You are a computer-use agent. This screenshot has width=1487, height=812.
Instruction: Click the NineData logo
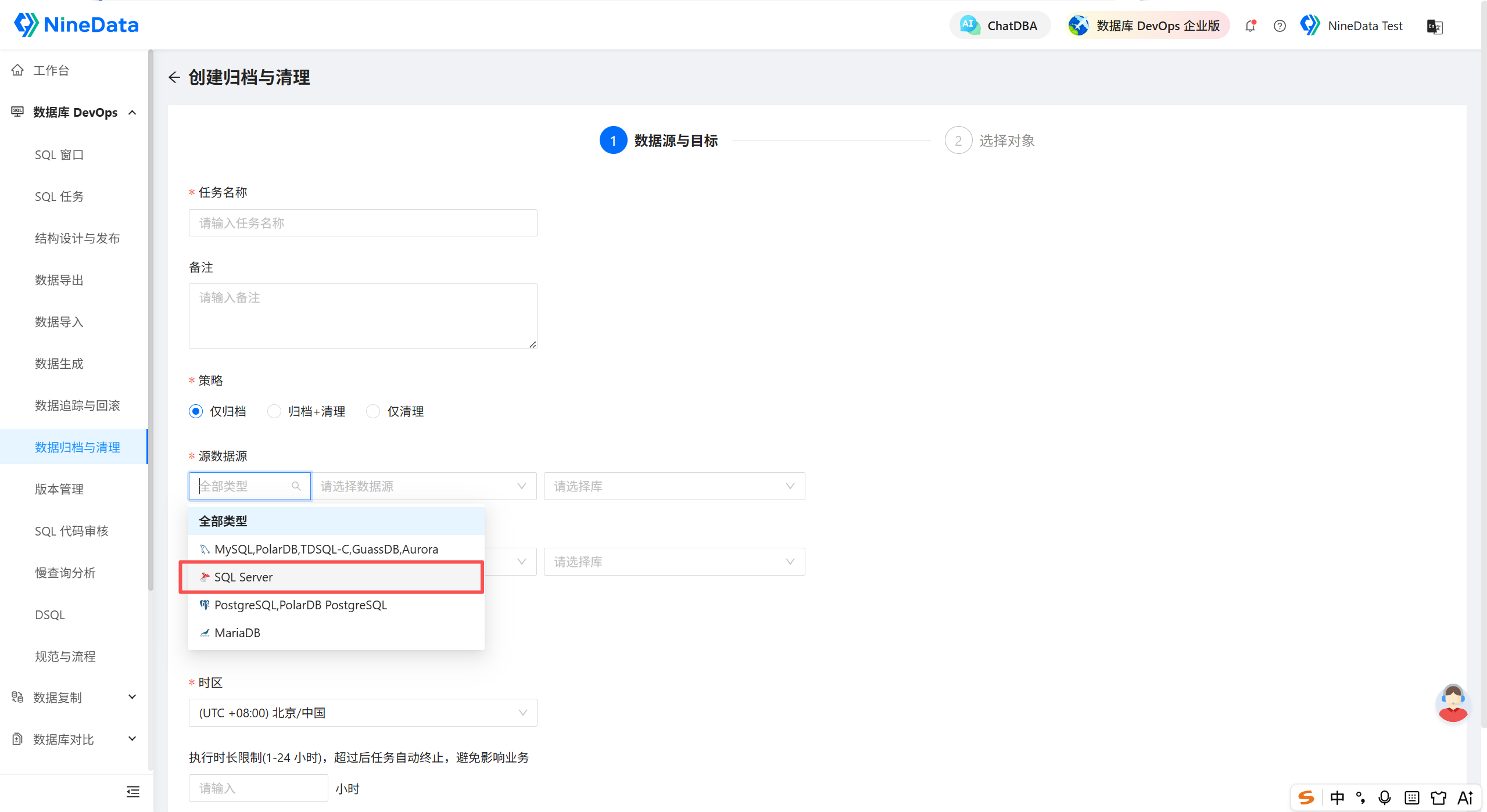(76, 25)
